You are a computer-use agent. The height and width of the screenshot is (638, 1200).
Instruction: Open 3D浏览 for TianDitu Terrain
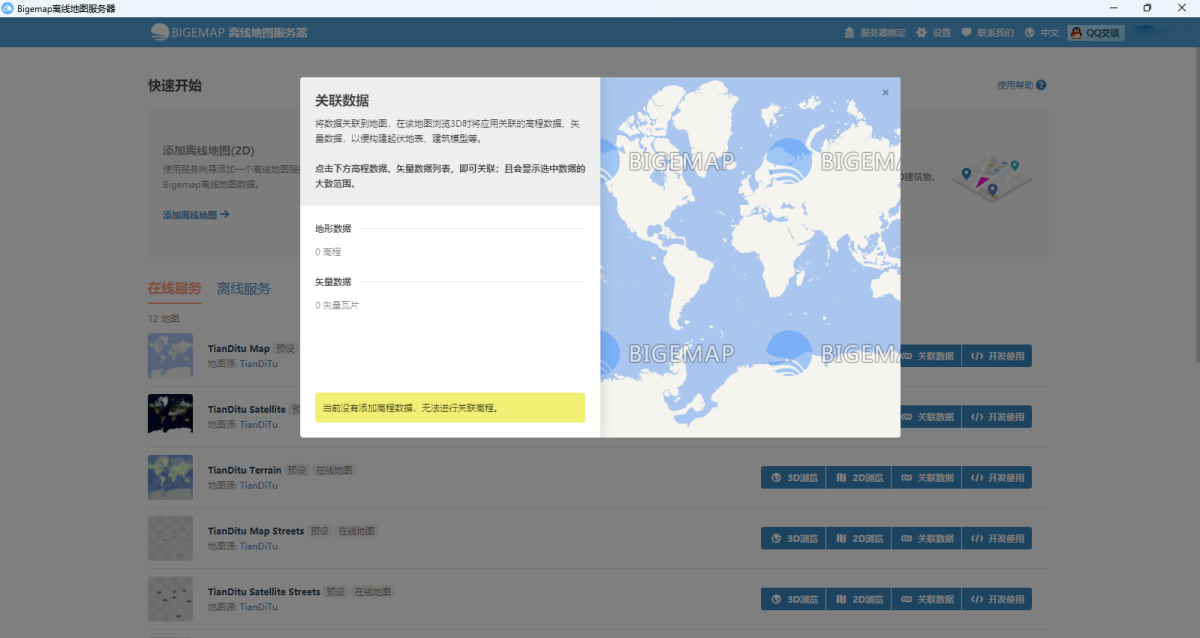[795, 478]
